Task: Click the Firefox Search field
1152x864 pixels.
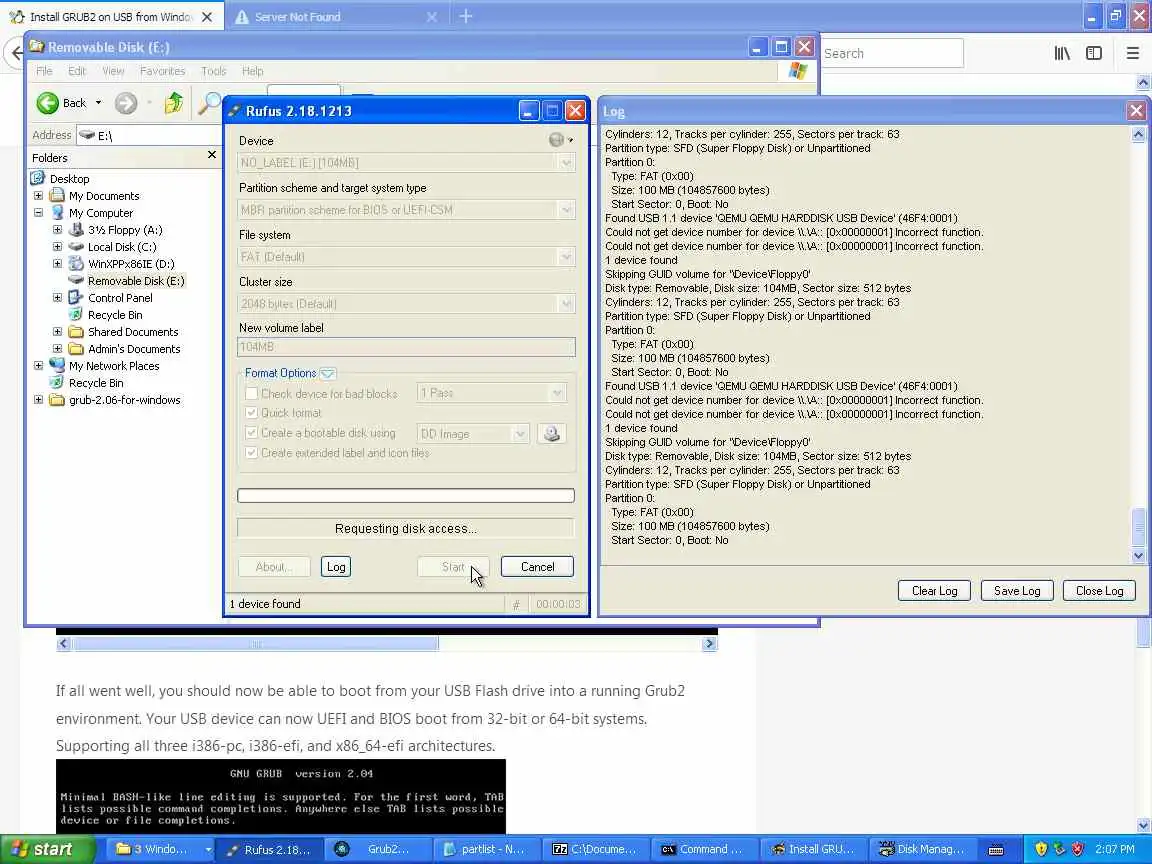Action: [892, 53]
